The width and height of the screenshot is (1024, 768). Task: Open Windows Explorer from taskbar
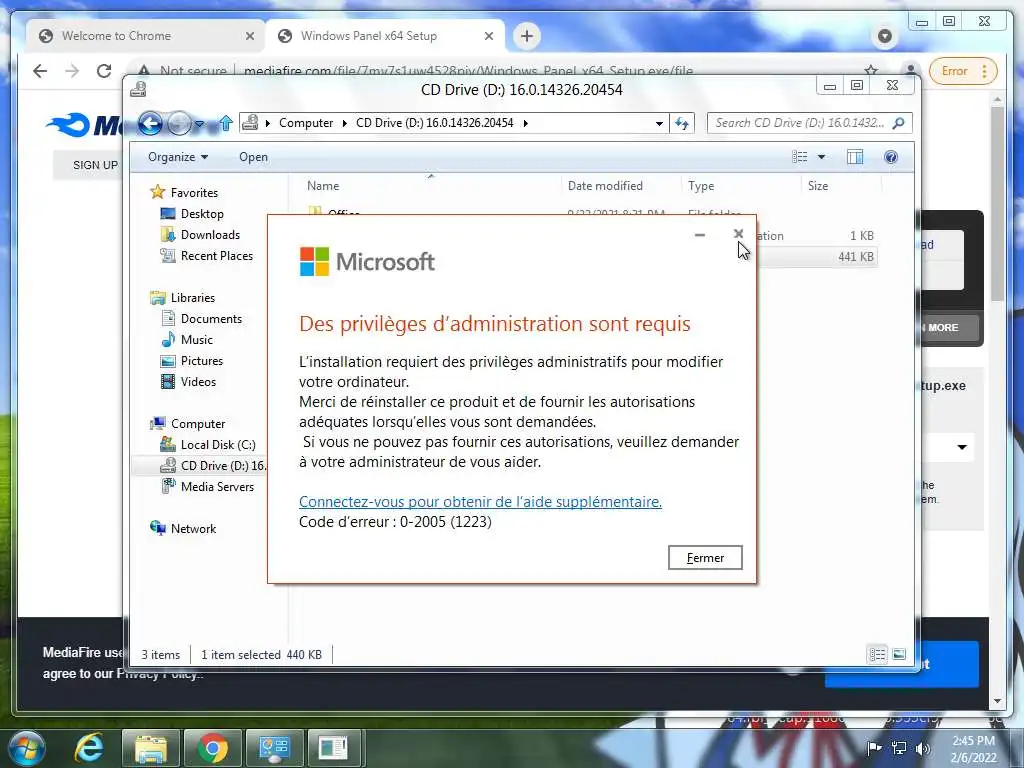tap(151, 748)
